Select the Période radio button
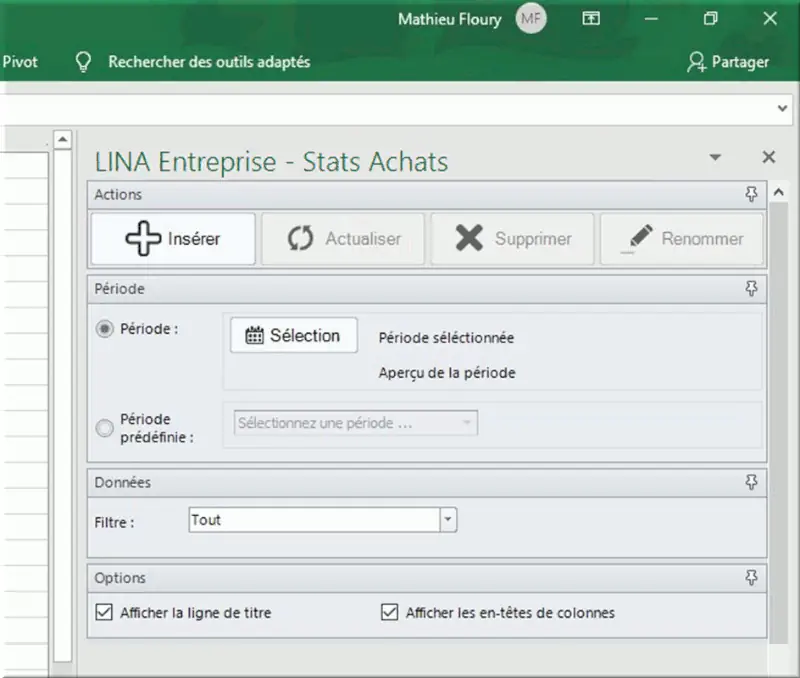This screenshot has width=800, height=678. click(x=105, y=329)
